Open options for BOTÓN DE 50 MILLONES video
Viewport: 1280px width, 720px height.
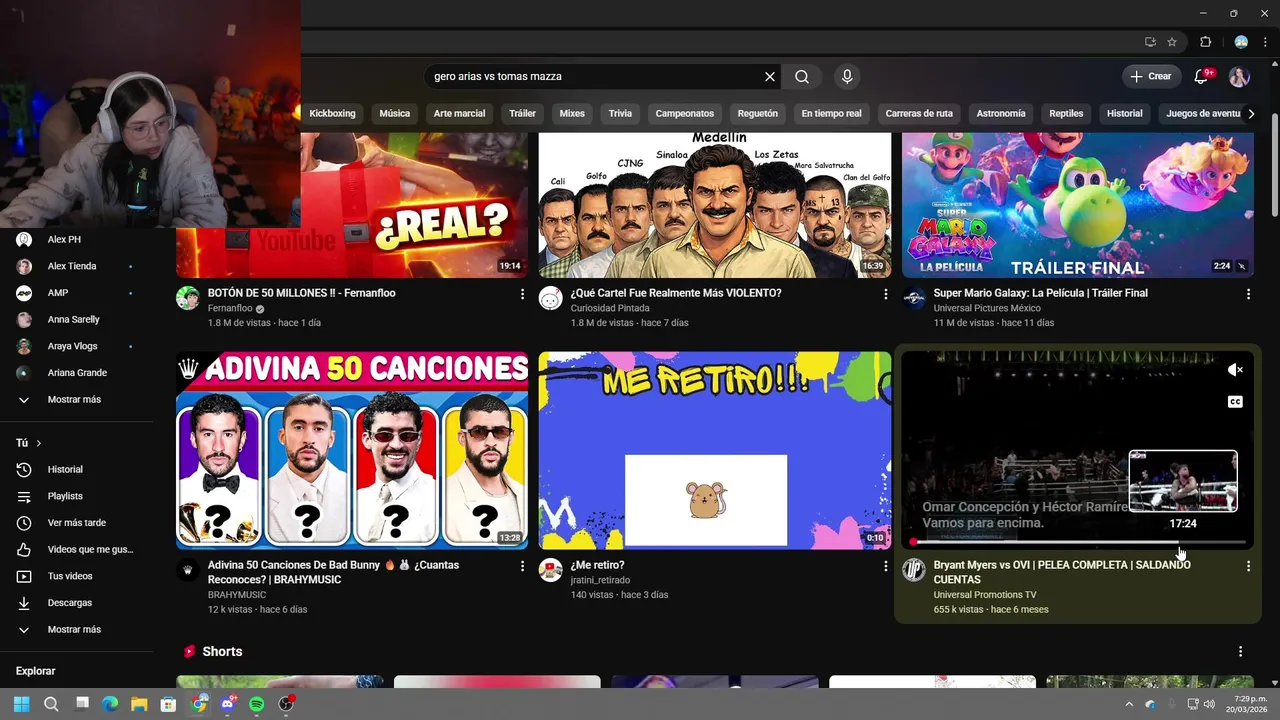pos(522,294)
